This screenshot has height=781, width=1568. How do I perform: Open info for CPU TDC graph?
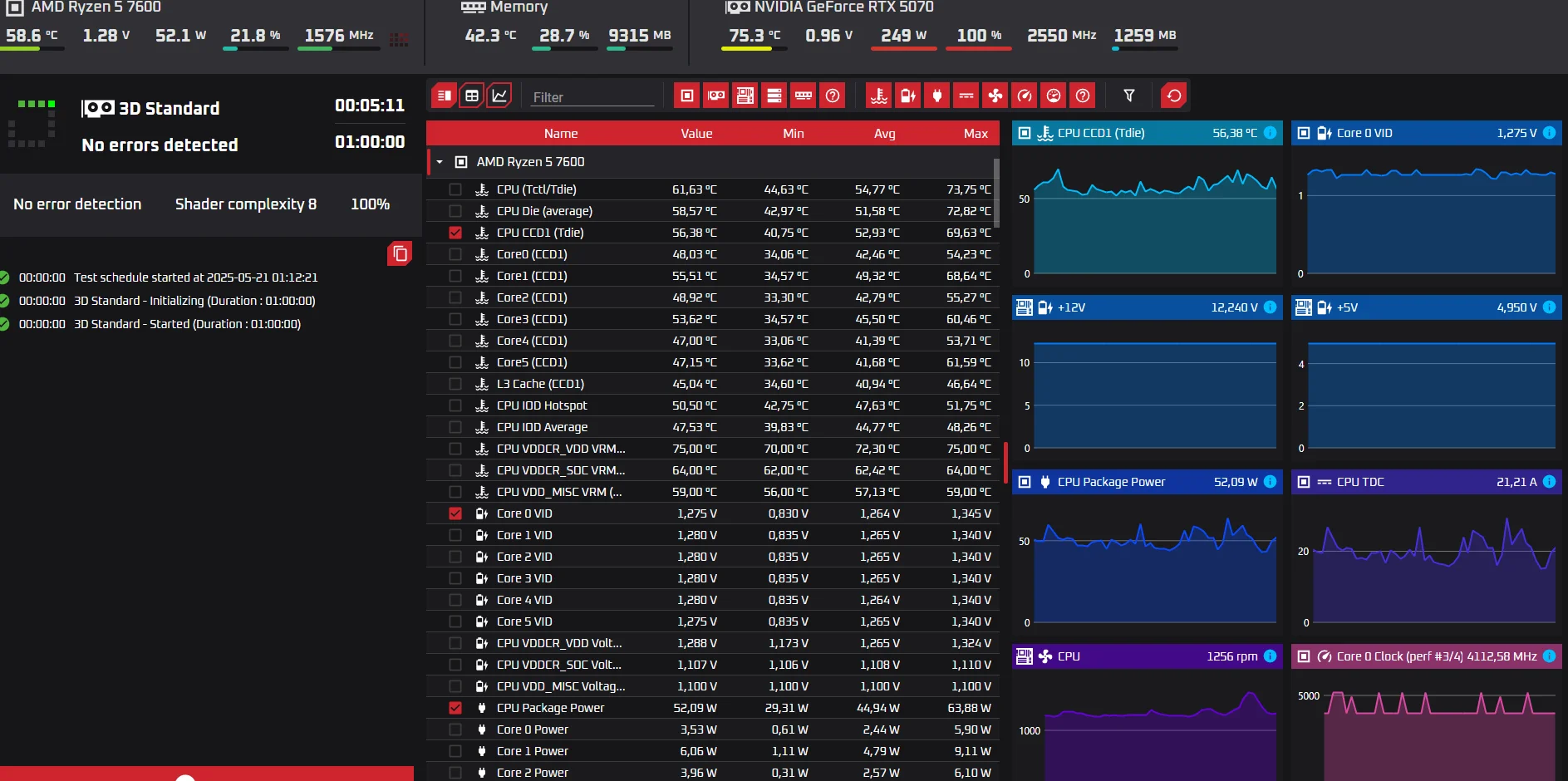tap(1549, 482)
